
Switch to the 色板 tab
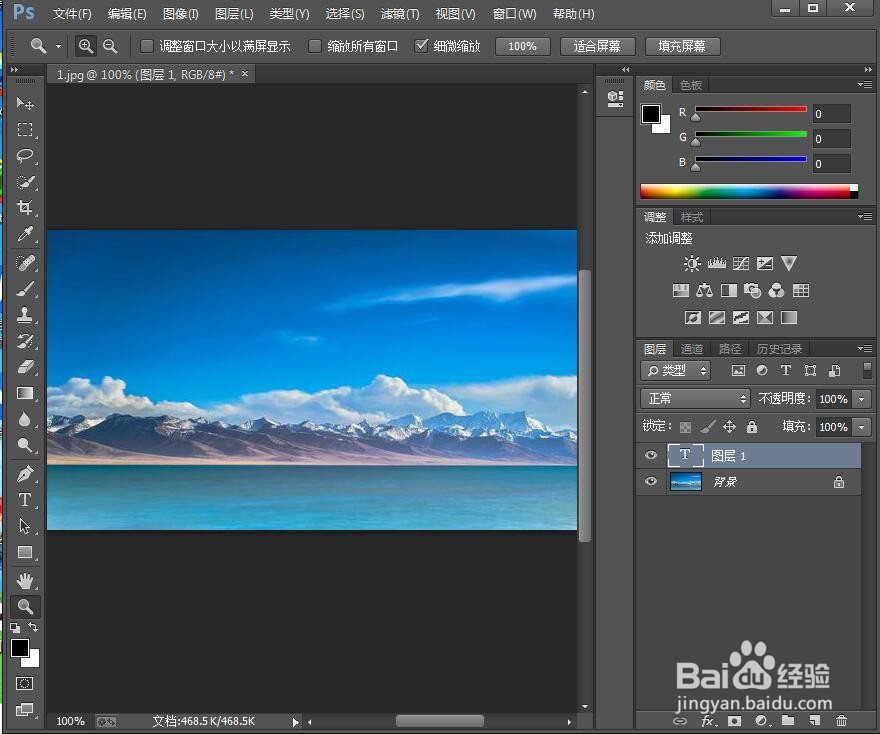click(x=691, y=85)
